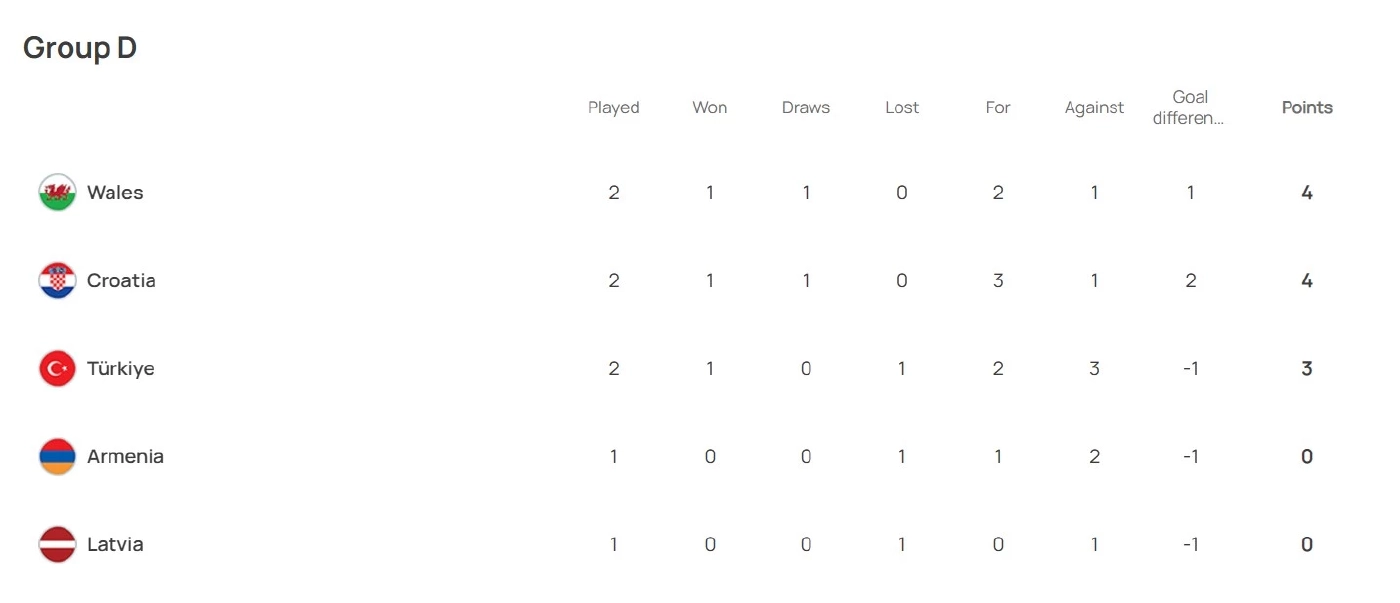Click the For column header
This screenshot has width=1400, height=603.
tap(998, 108)
